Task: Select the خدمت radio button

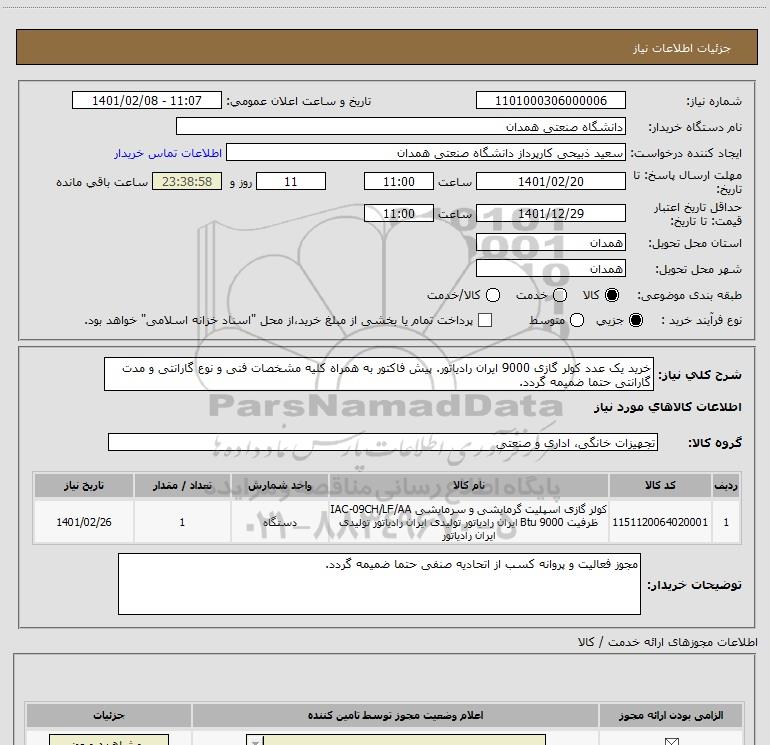Action: pos(560,295)
